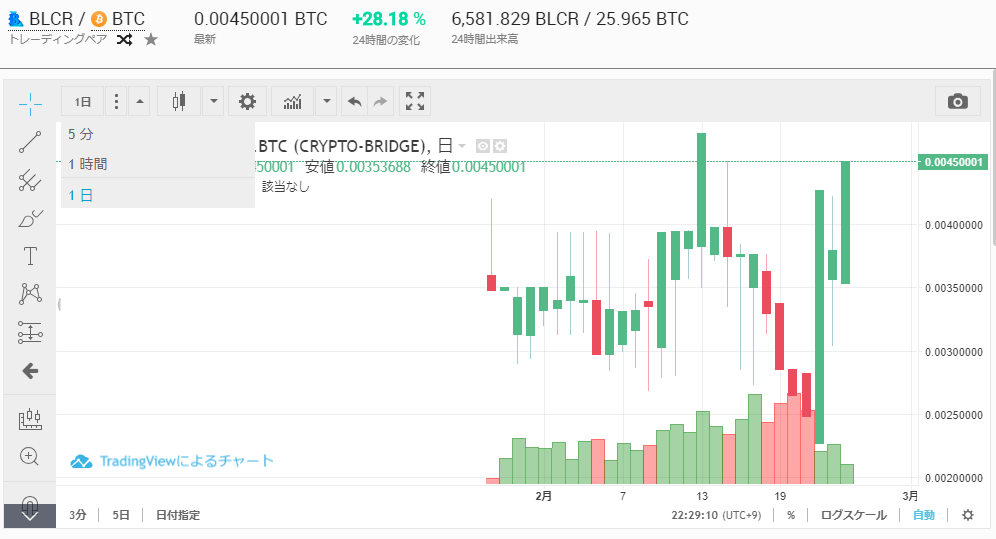Choose 1 時間 interval from the list
Image resolution: width=996 pixels, height=539 pixels.
88,164
